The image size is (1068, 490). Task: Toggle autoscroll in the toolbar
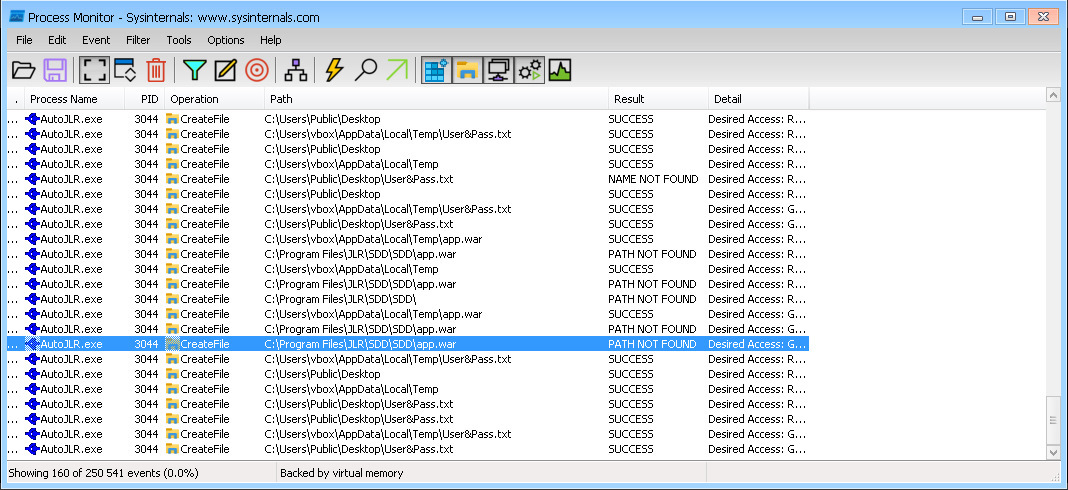125,70
